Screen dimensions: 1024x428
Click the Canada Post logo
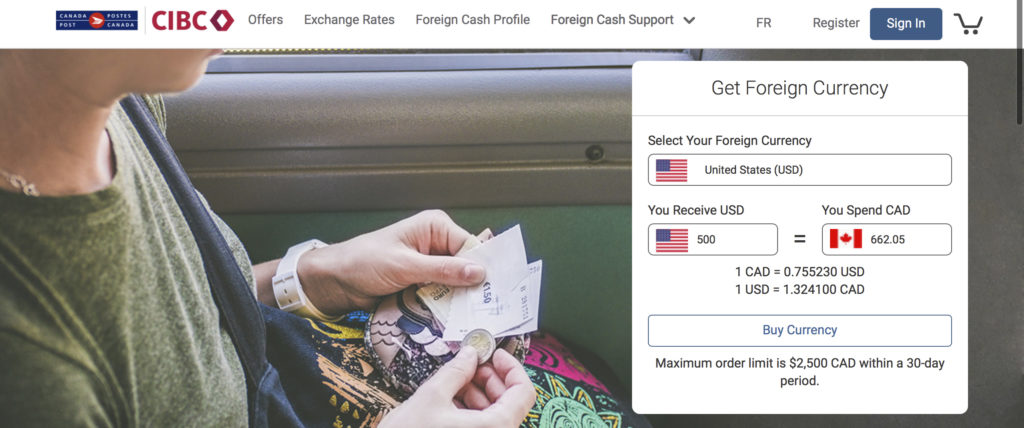pos(97,20)
